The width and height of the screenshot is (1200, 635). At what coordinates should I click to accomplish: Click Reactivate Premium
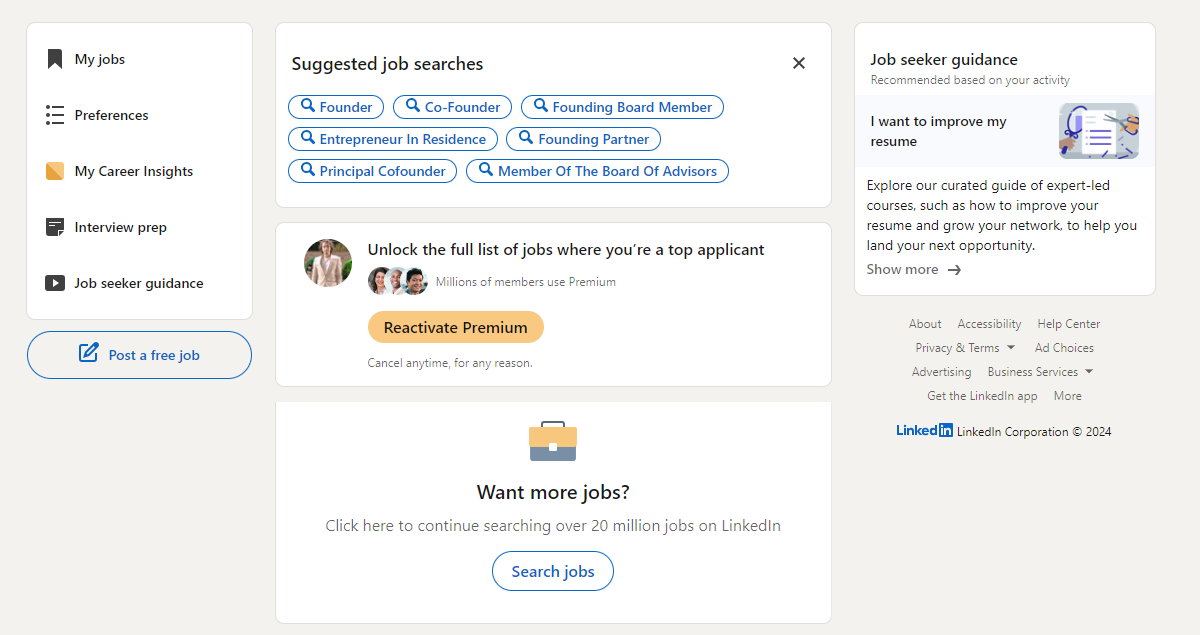click(x=455, y=326)
